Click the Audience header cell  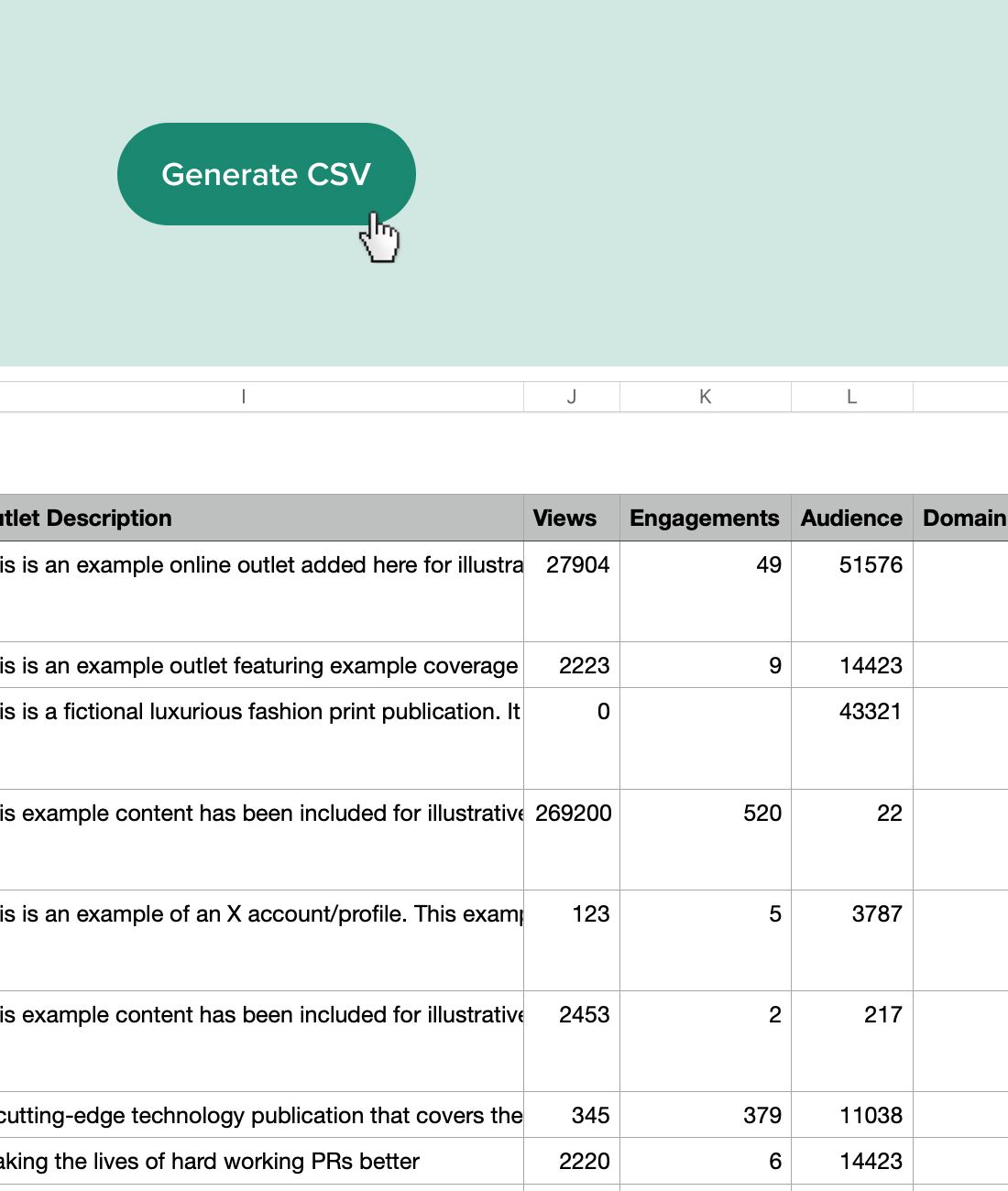tap(852, 518)
